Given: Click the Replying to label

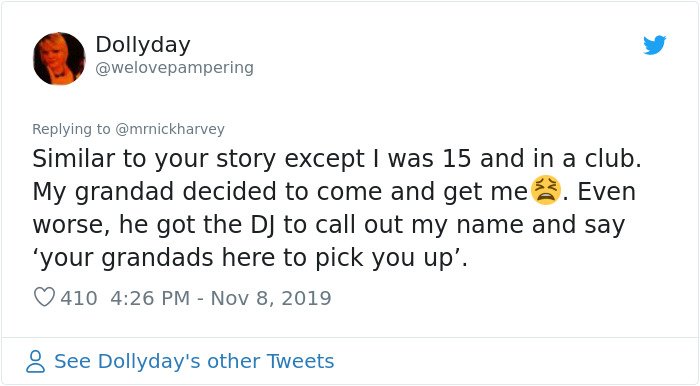Looking at the screenshot, I should tap(71, 129).
